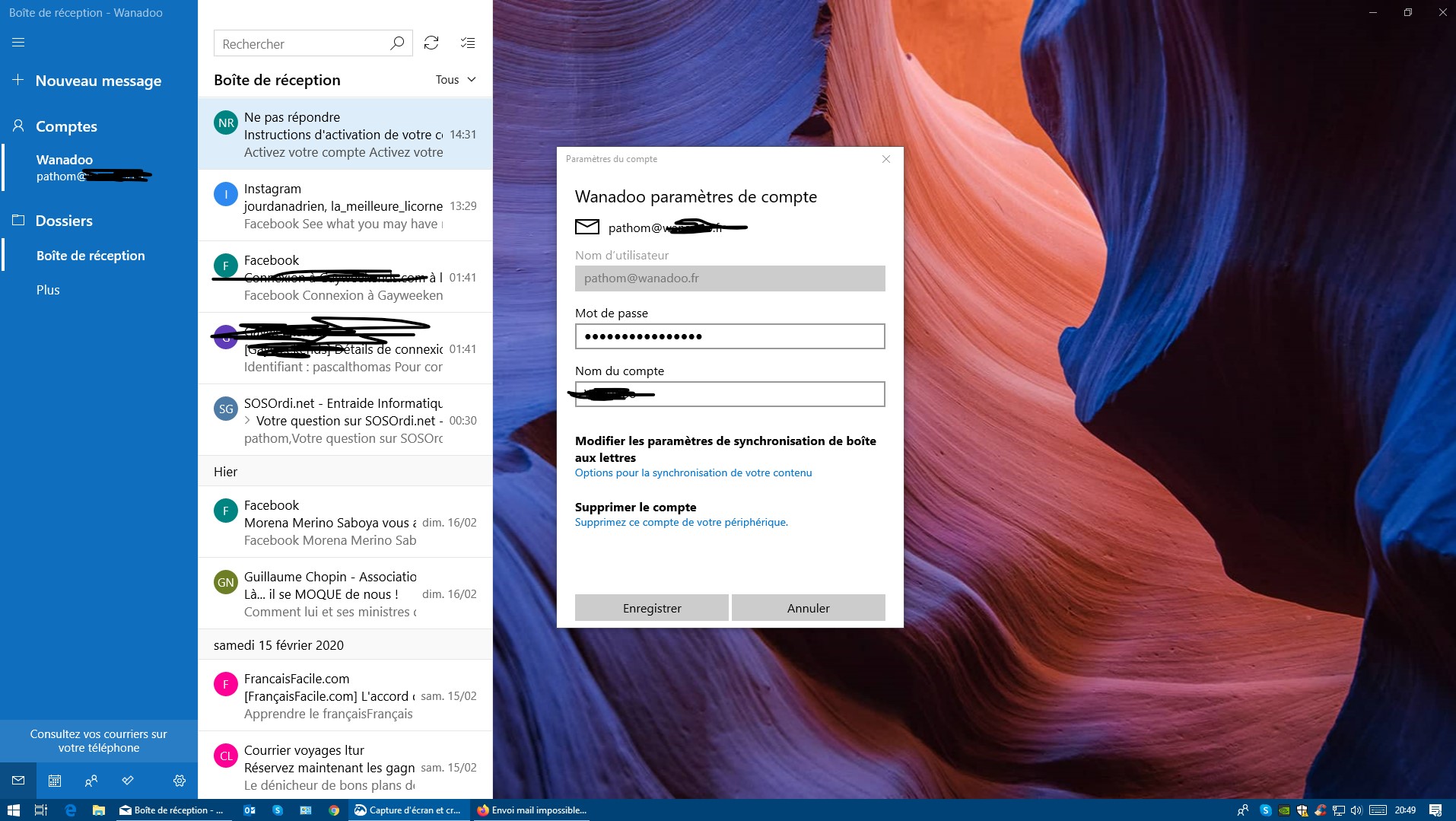Open Votre question sur SOSOrdi.net email
The height and width of the screenshot is (821, 1456).
coord(345,421)
